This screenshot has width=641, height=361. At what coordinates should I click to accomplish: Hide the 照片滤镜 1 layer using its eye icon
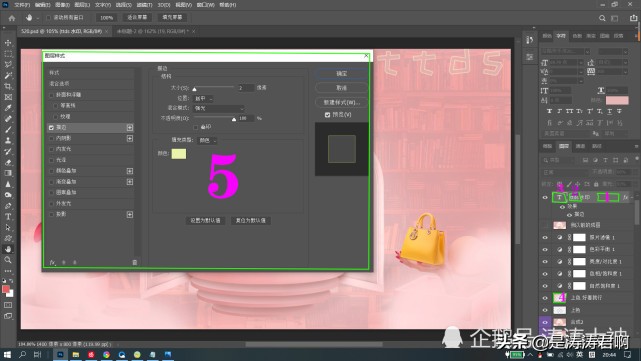[545, 238]
